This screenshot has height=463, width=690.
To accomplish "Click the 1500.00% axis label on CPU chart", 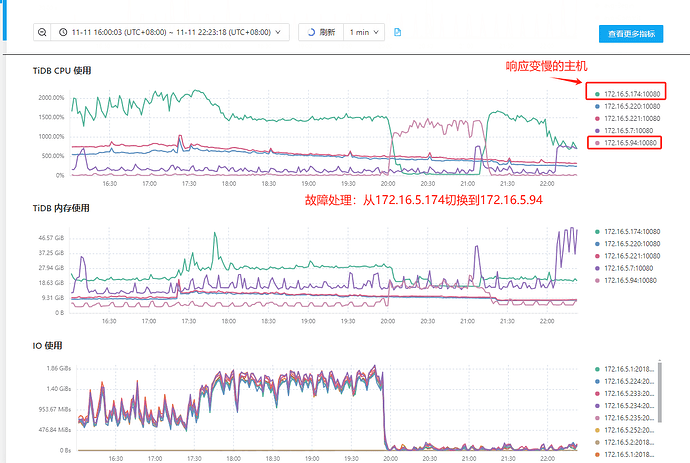I will (51, 117).
